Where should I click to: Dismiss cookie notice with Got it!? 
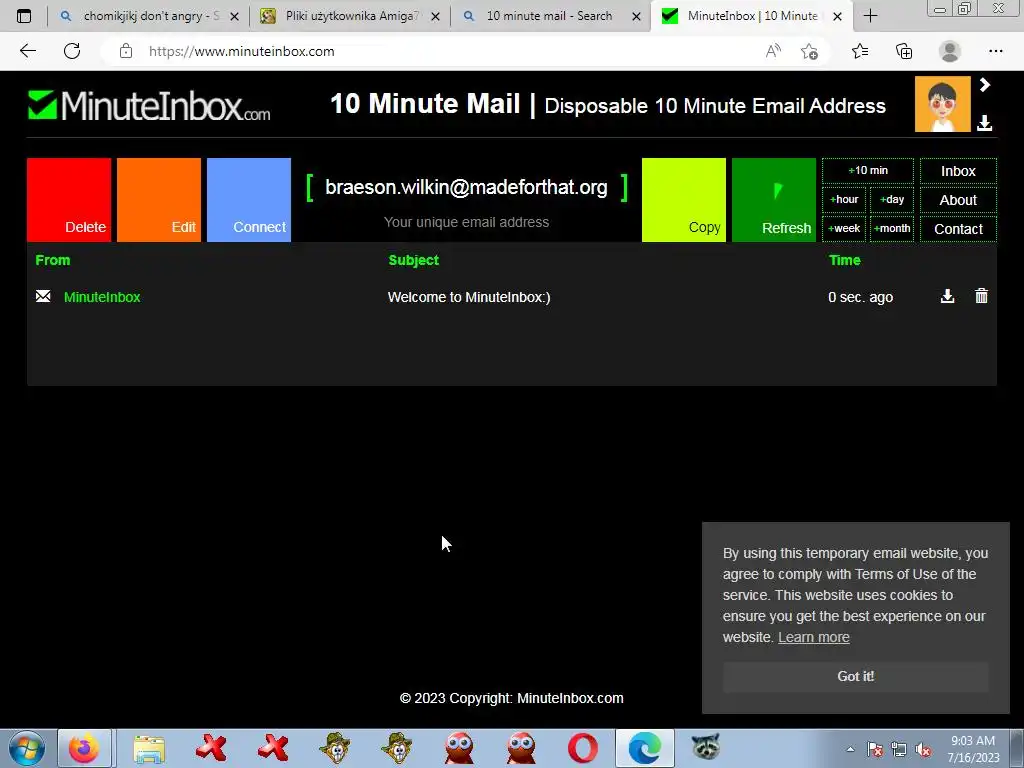click(x=856, y=677)
